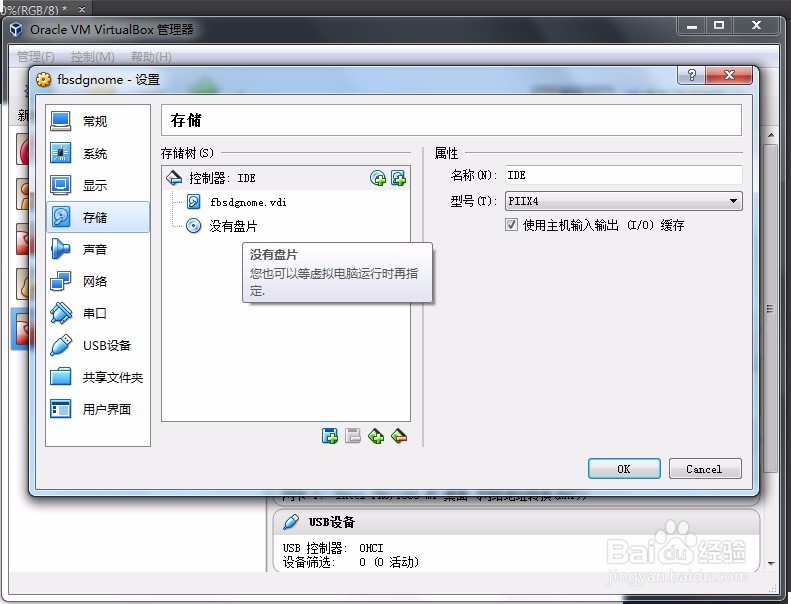Click the '设备筛选: 0 (0 活动)' text

coord(351,562)
